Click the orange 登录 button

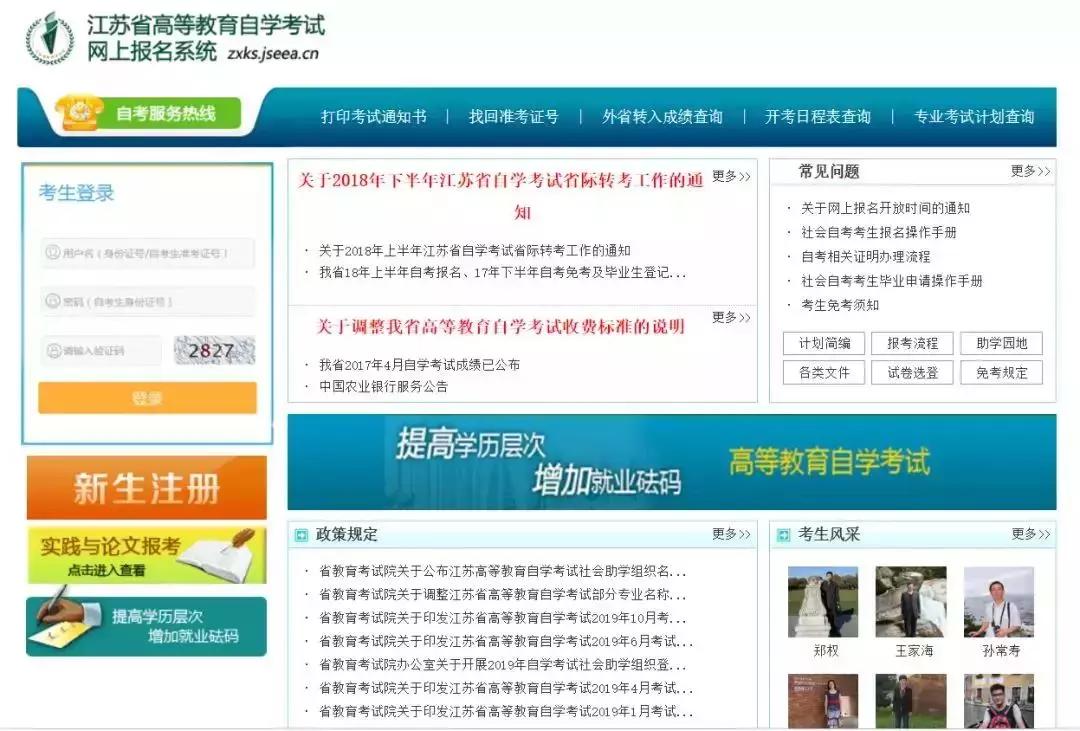(x=146, y=397)
